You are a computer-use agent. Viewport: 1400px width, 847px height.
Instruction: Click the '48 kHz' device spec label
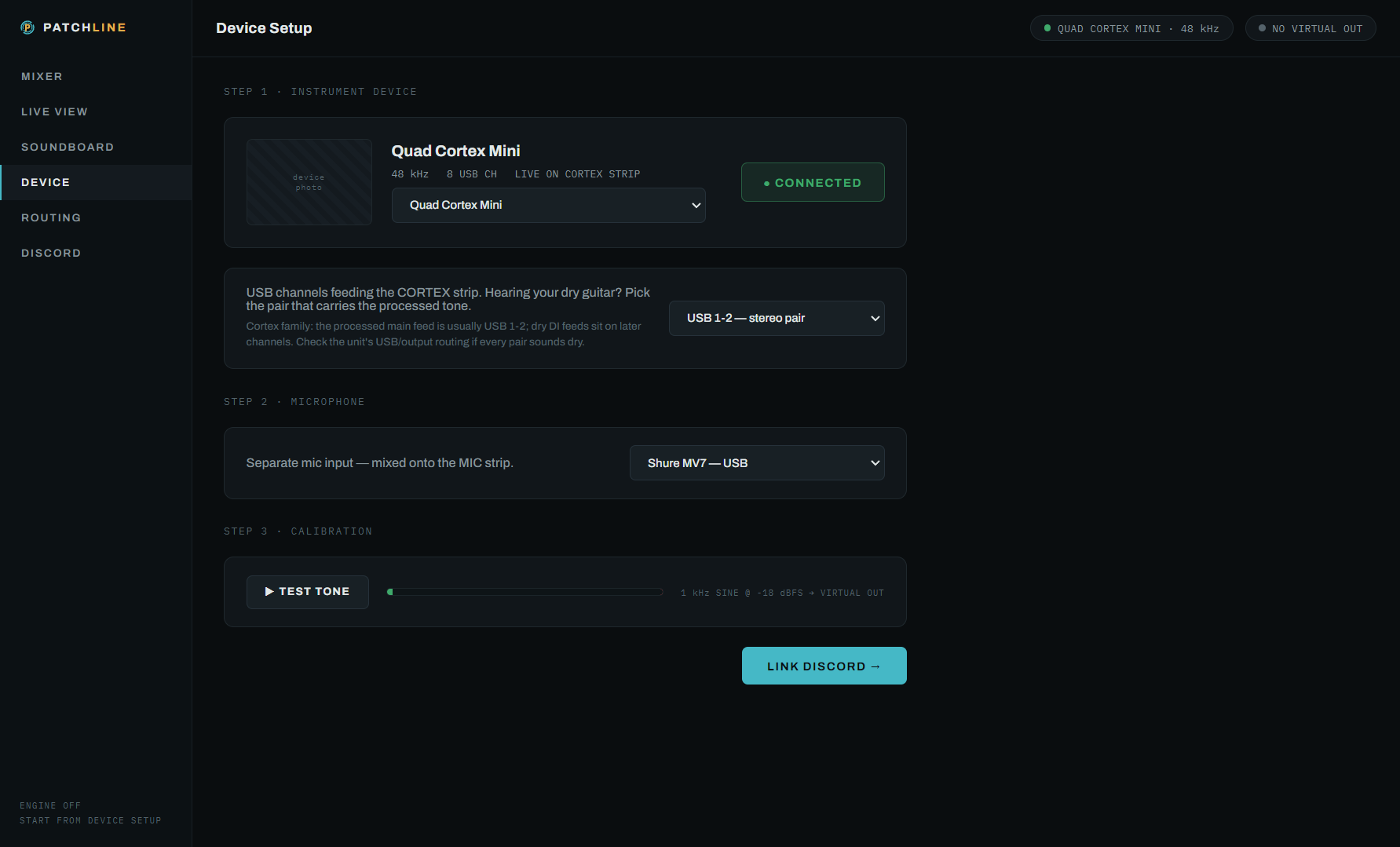click(410, 174)
